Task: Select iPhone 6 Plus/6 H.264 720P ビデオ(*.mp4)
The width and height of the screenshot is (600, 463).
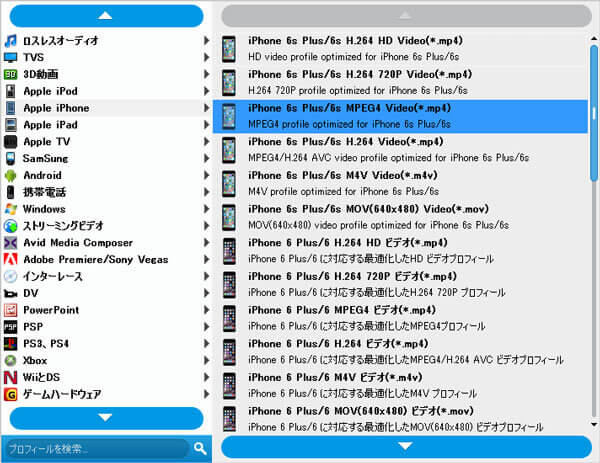Action: tap(400, 285)
